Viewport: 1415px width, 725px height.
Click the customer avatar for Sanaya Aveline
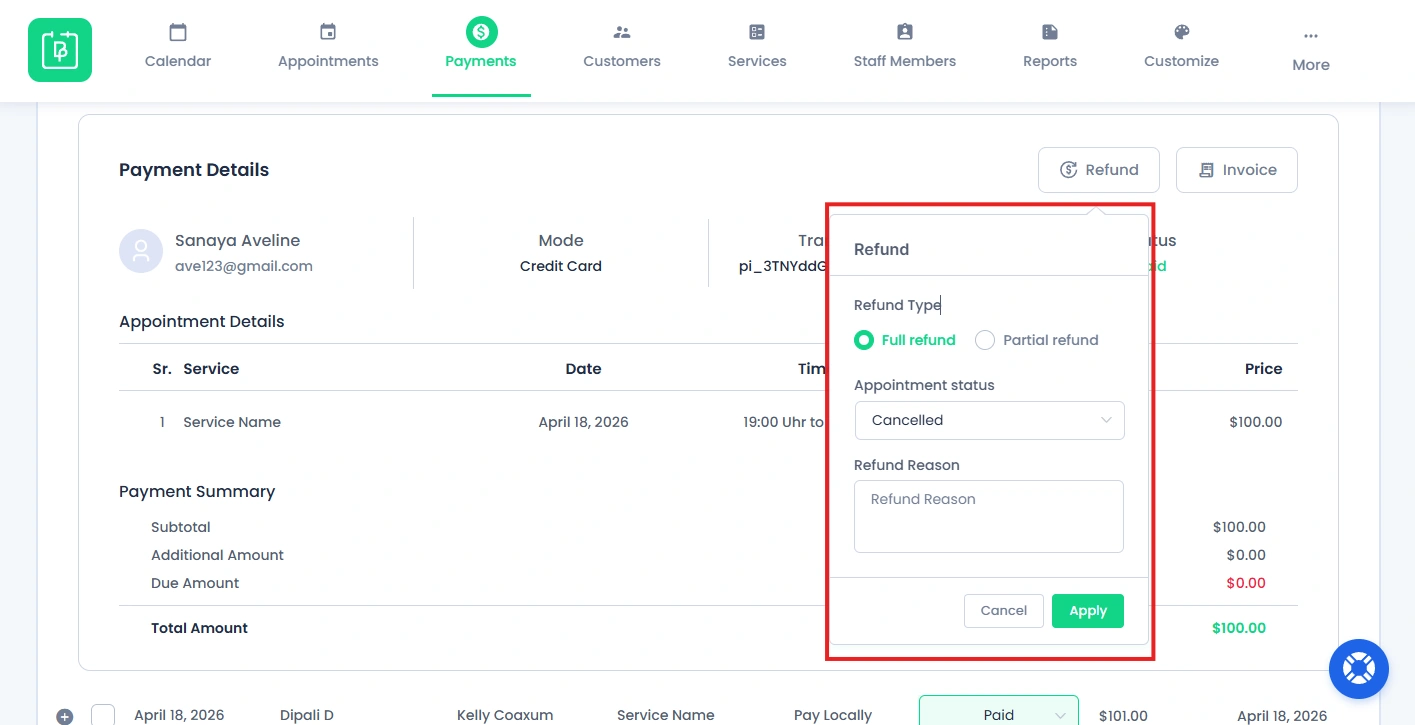tap(141, 251)
